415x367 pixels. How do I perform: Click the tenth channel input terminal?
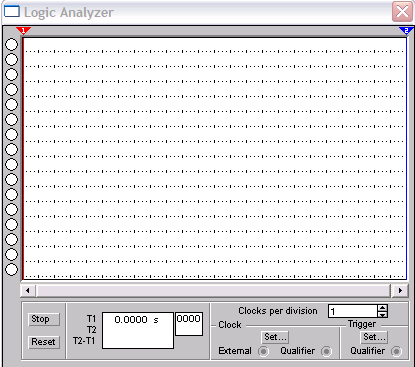tap(12, 179)
